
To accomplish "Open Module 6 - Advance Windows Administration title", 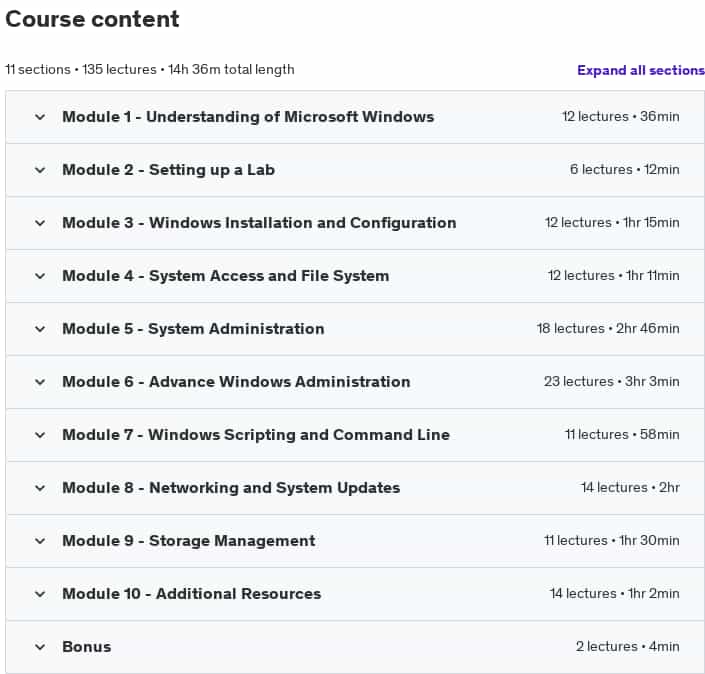I will [x=236, y=382].
